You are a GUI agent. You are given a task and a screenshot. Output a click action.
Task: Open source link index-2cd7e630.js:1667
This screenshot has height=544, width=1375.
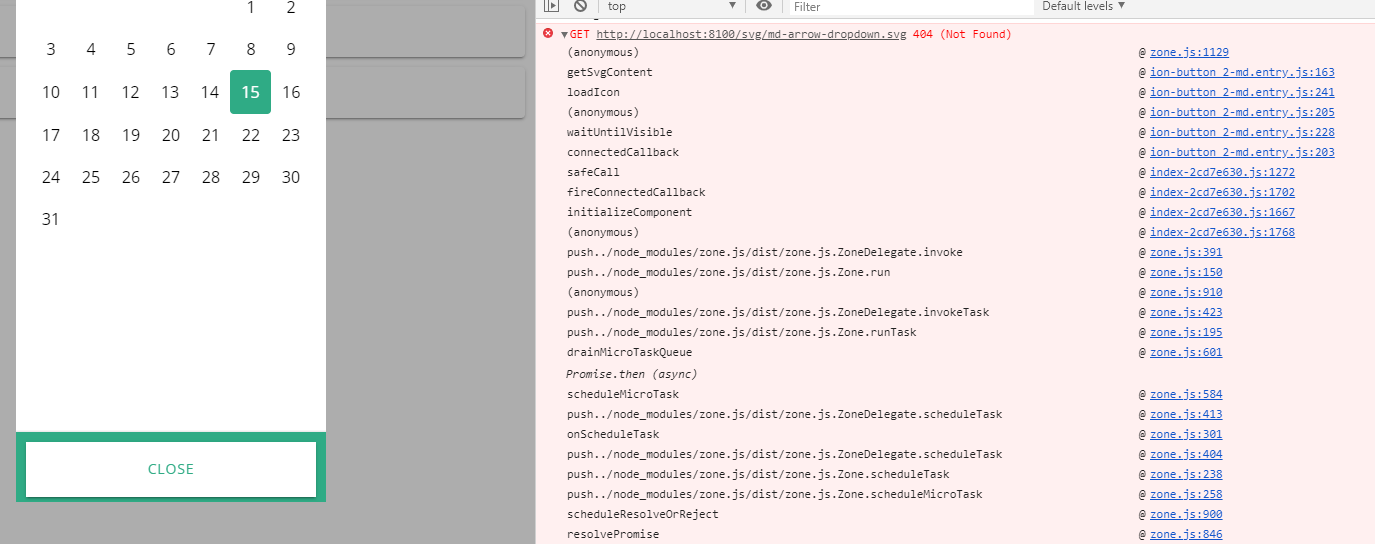[x=1222, y=212]
